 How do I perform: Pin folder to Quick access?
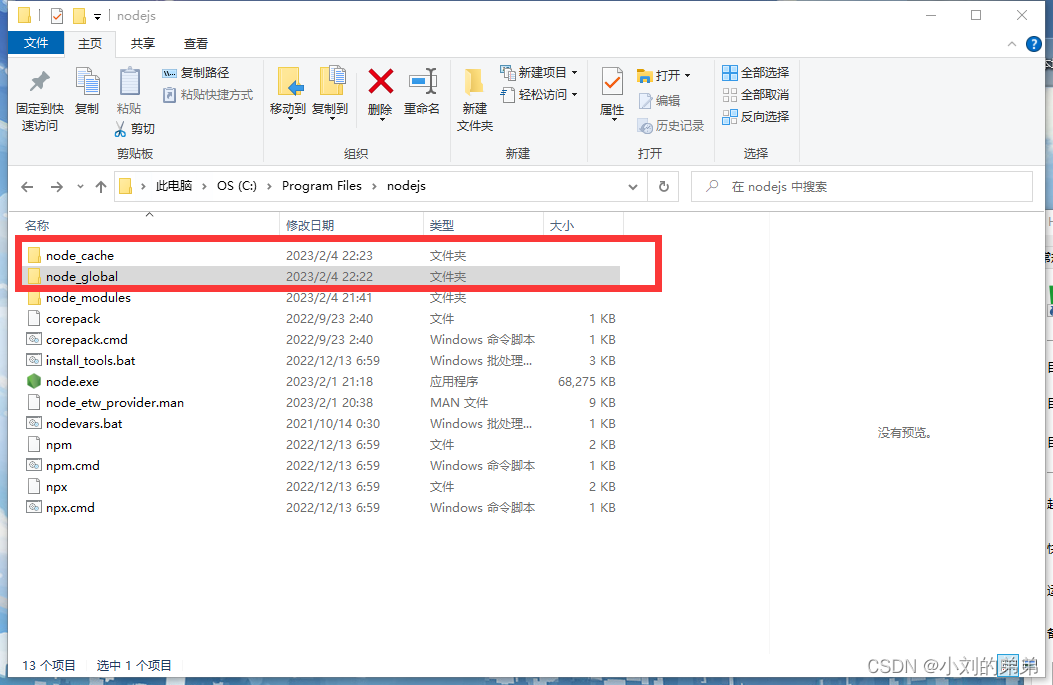tap(40, 99)
